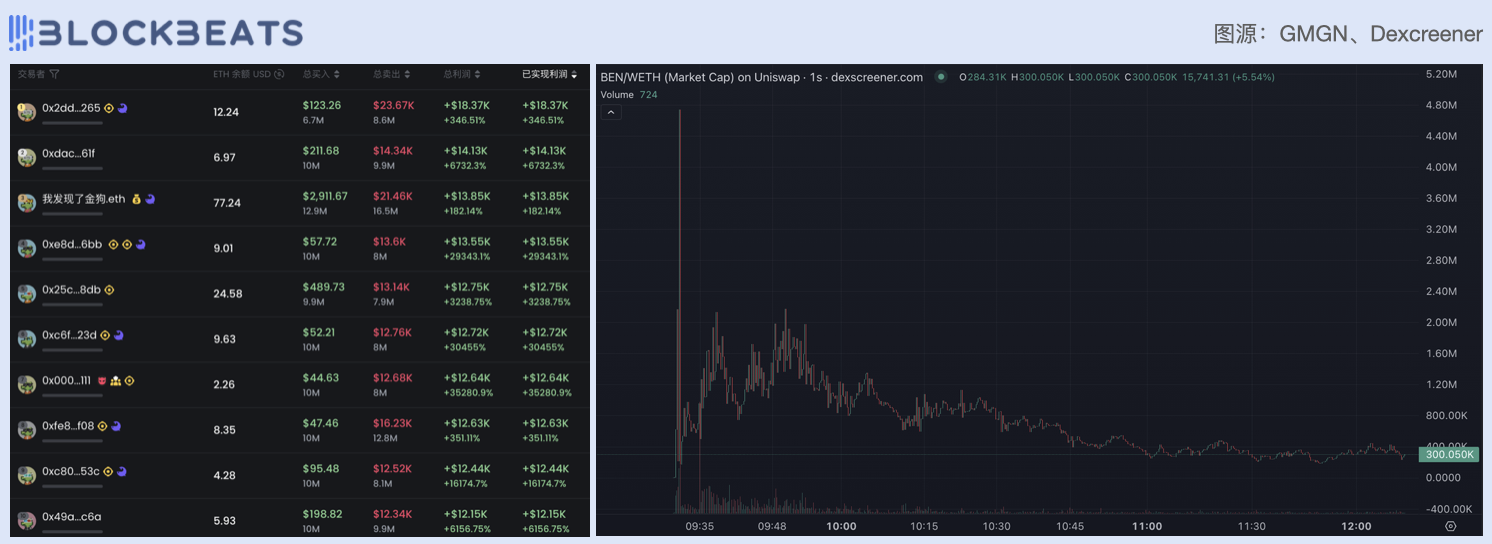
Task: Click the green live status dot in chart header
Action: click(x=940, y=77)
